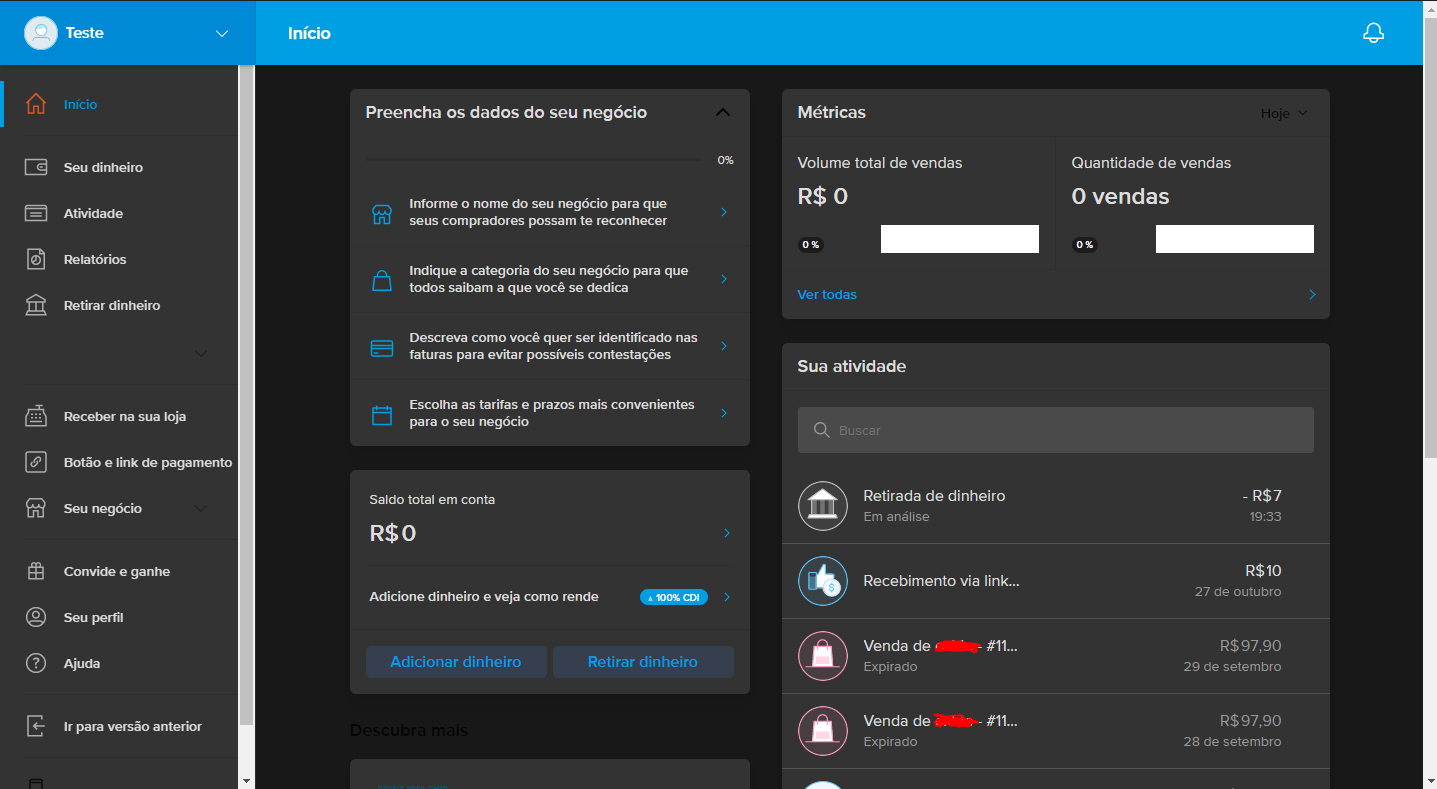Open the Hoje period dropdown in Métricas

(x=1284, y=113)
